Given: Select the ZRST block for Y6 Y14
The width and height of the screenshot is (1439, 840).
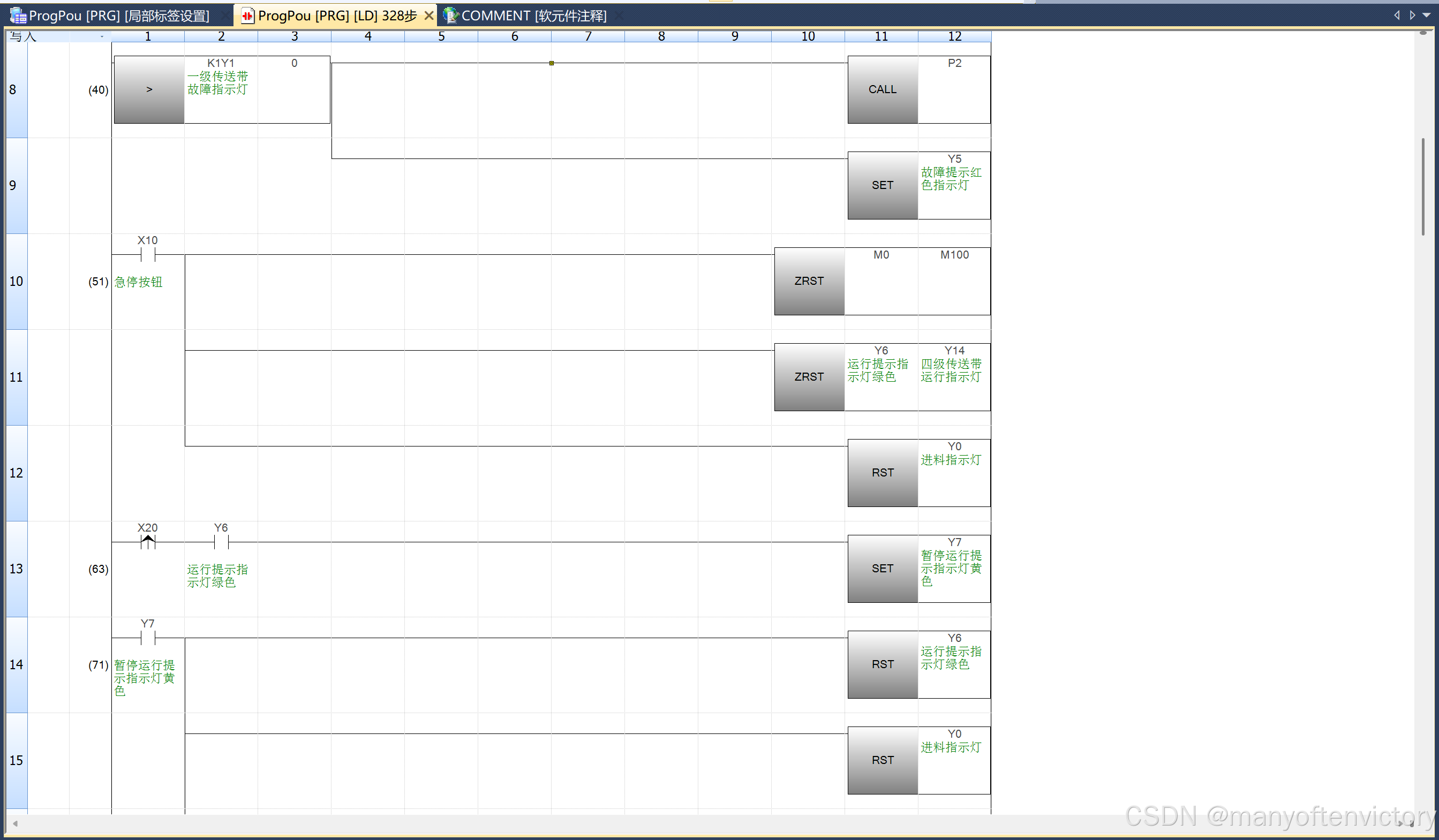Looking at the screenshot, I should [809, 377].
